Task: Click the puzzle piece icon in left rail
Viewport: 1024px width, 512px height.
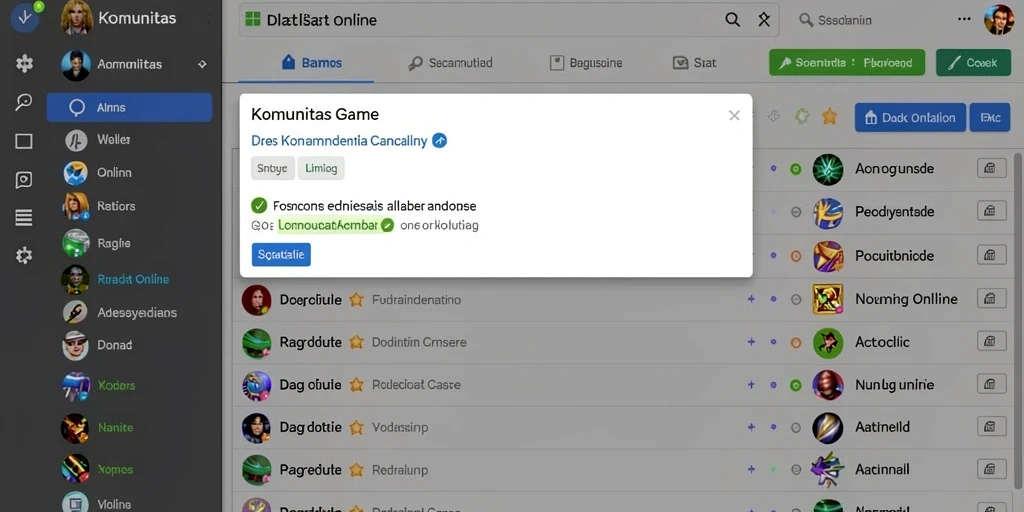Action: click(x=24, y=63)
